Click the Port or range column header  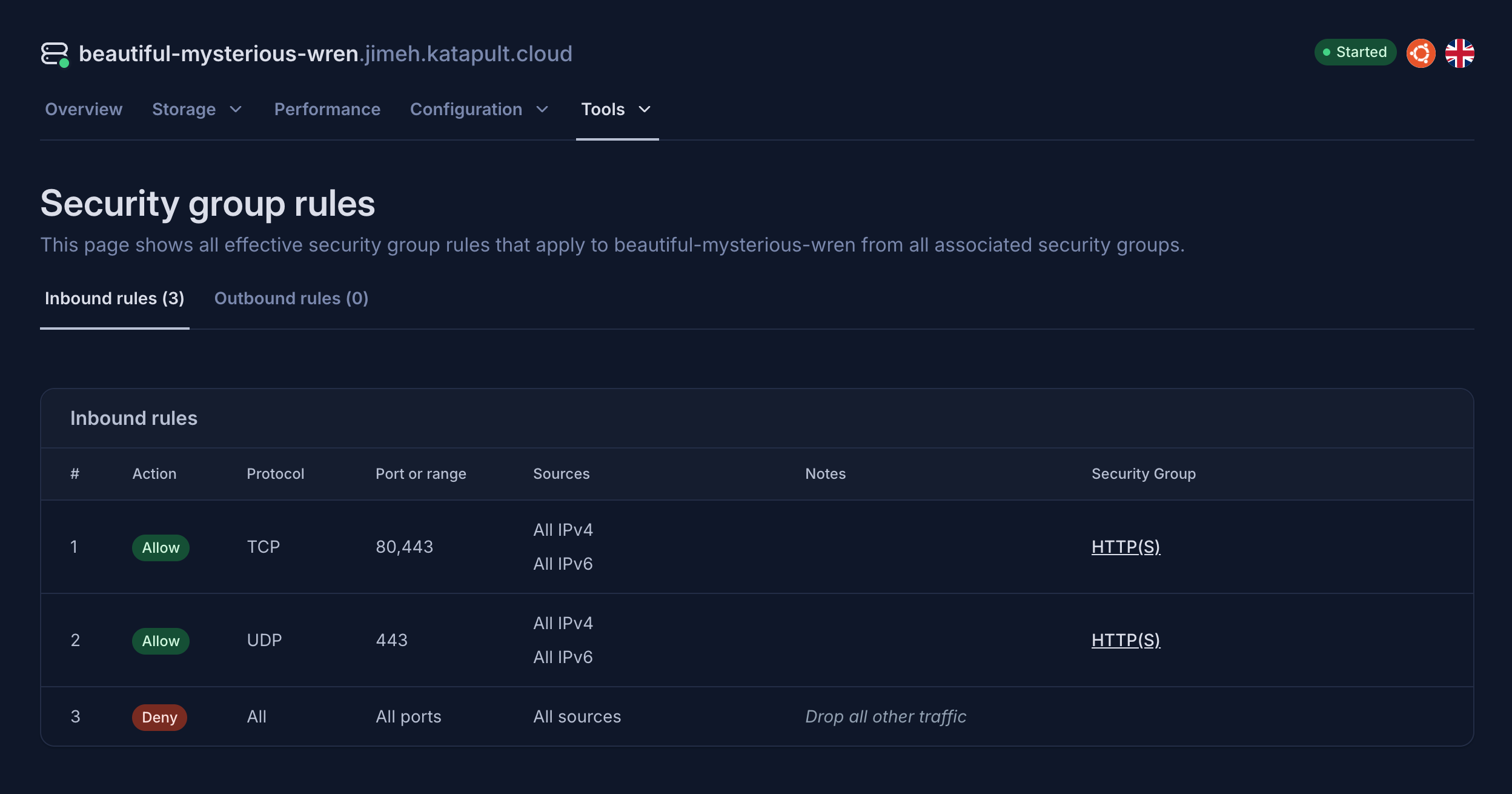[420, 474]
